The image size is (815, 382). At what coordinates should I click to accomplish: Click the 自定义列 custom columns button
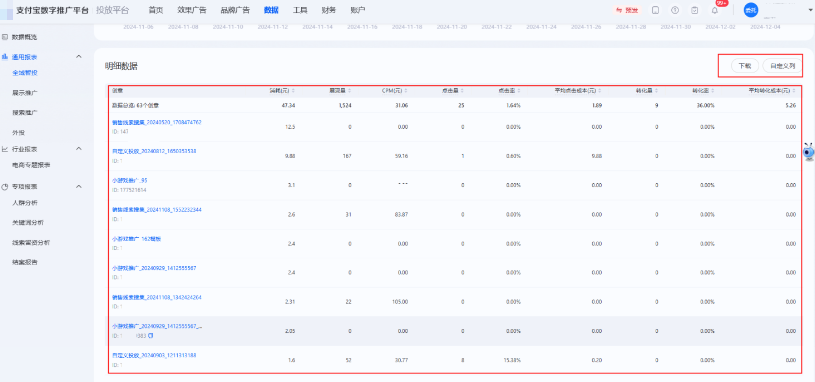[x=782, y=66]
